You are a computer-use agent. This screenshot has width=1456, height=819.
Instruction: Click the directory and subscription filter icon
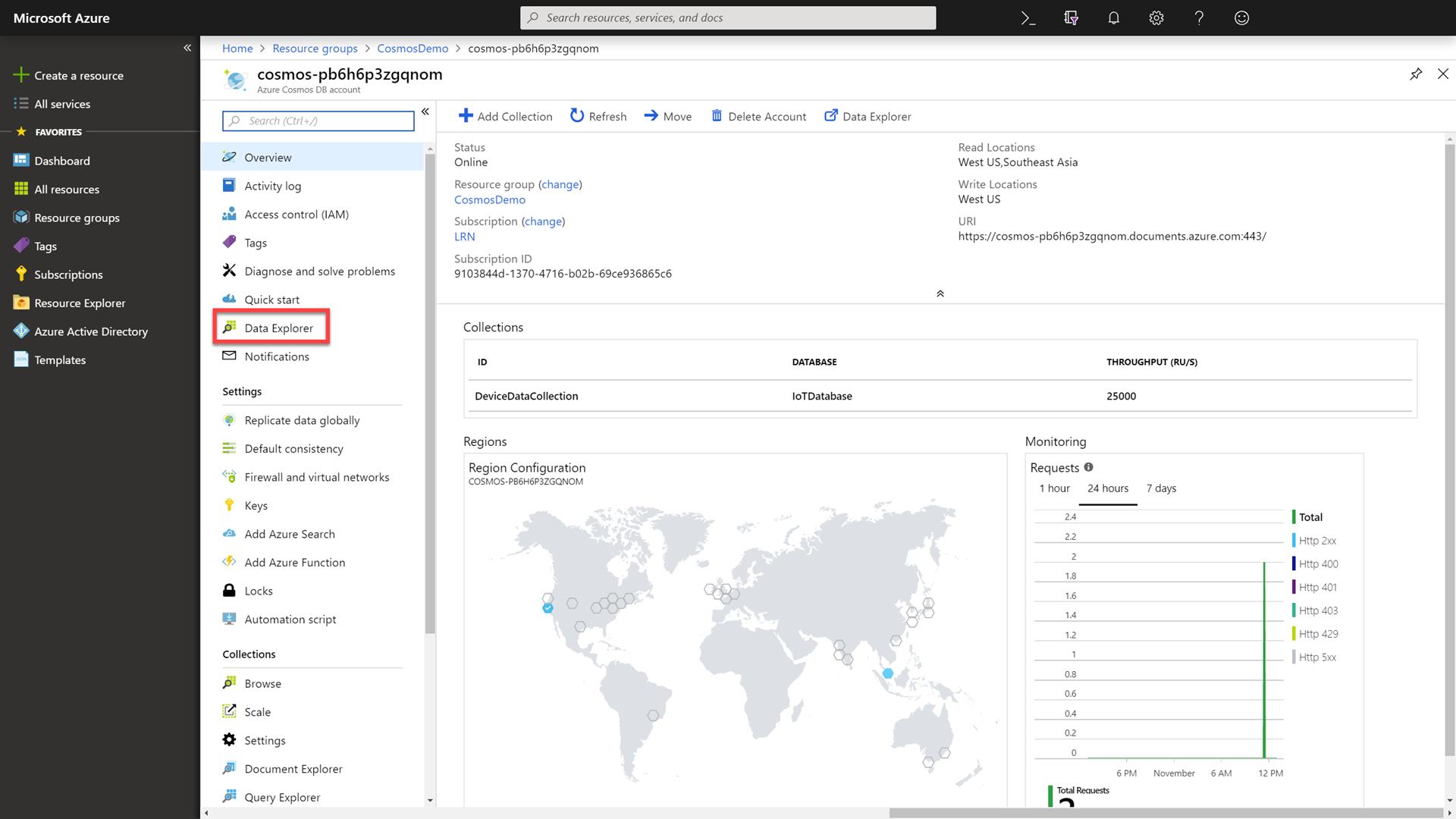click(1071, 18)
